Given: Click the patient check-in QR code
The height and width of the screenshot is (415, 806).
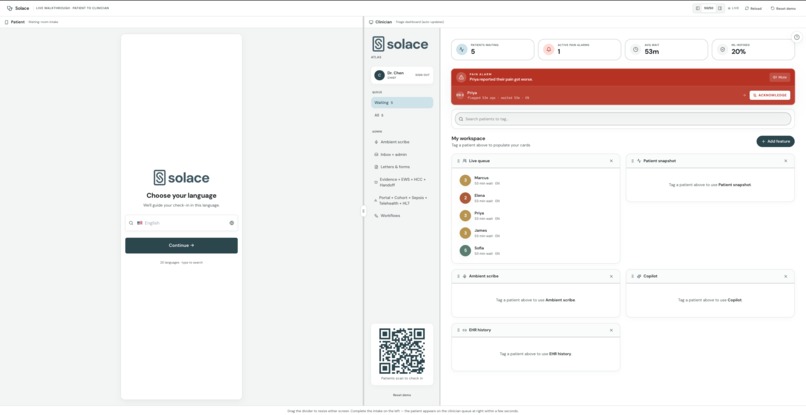Looking at the screenshot, I should (x=402, y=351).
